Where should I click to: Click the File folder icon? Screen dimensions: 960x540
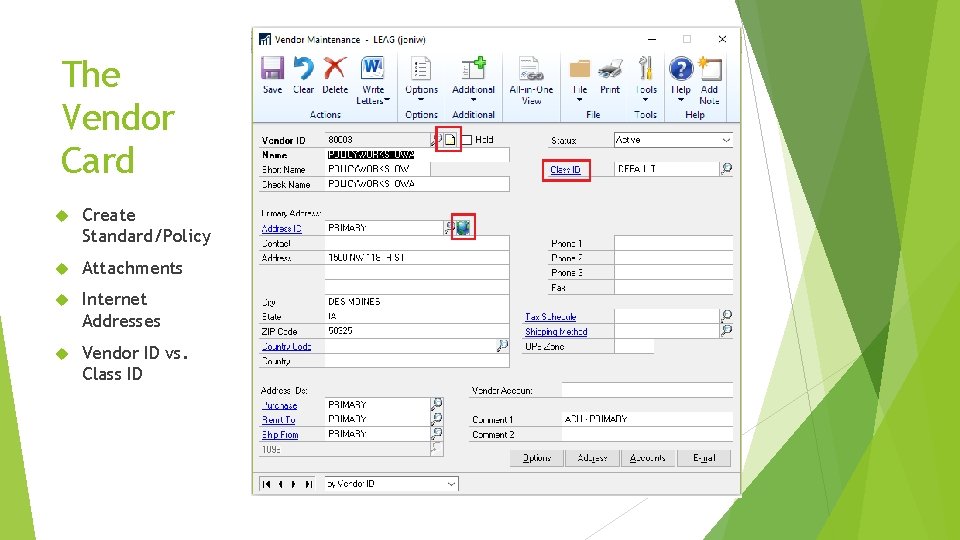[x=579, y=69]
